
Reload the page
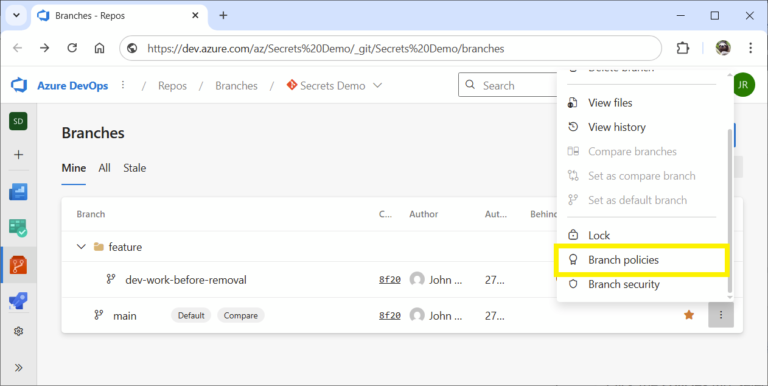pyautogui.click(x=72, y=48)
